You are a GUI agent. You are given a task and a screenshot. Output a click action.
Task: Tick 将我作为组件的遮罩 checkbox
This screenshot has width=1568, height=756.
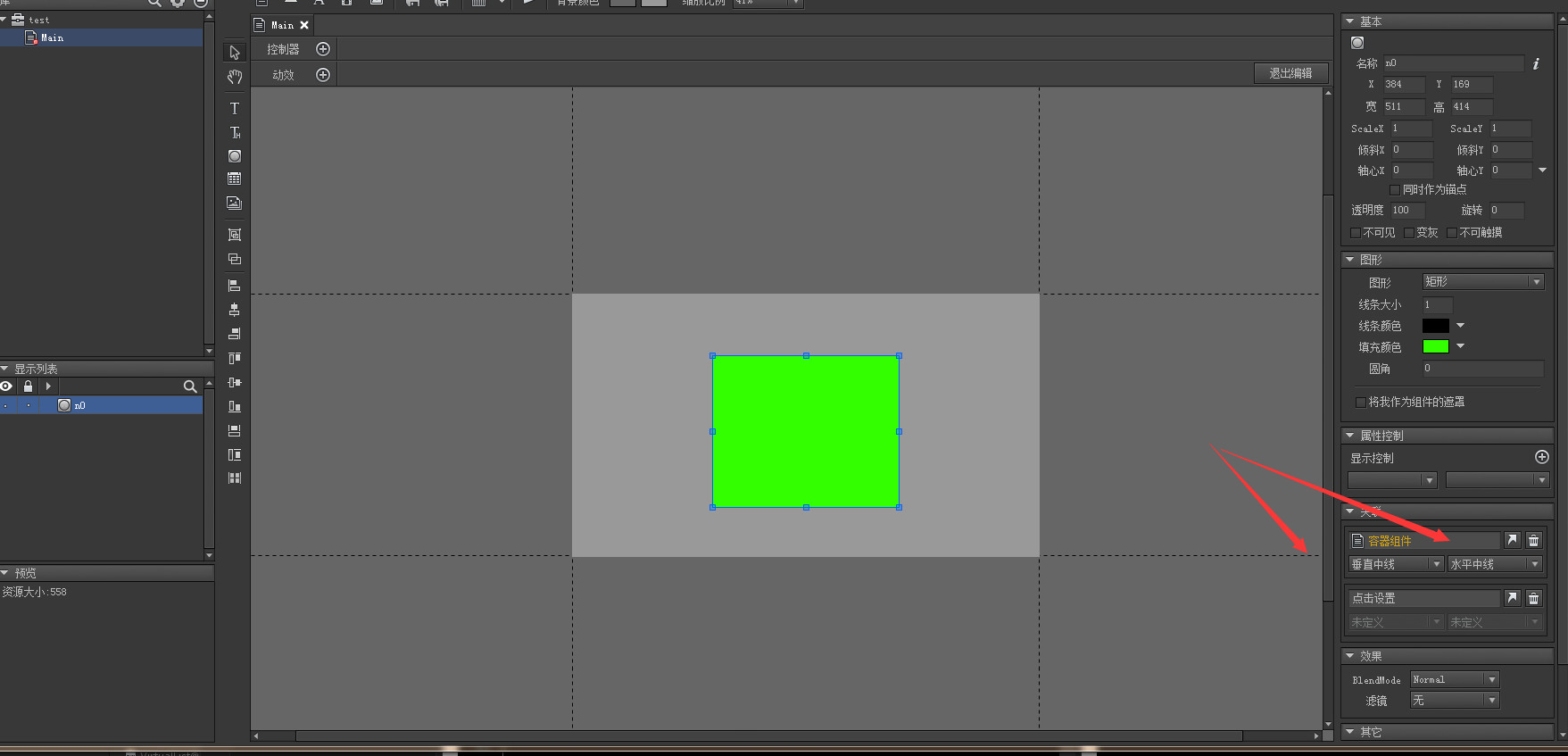pyautogui.click(x=1361, y=403)
